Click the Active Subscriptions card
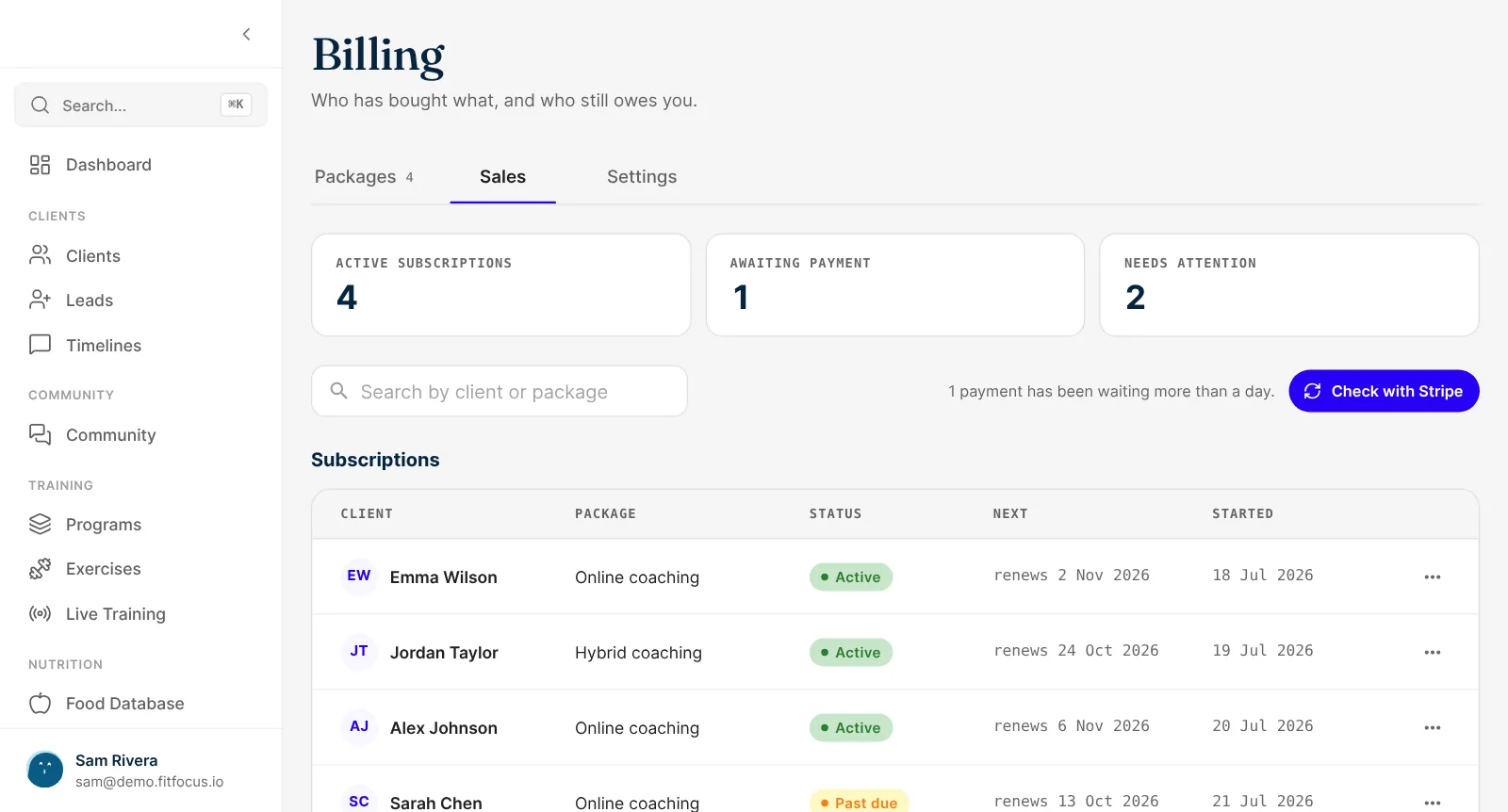The width and height of the screenshot is (1508, 812). point(501,285)
